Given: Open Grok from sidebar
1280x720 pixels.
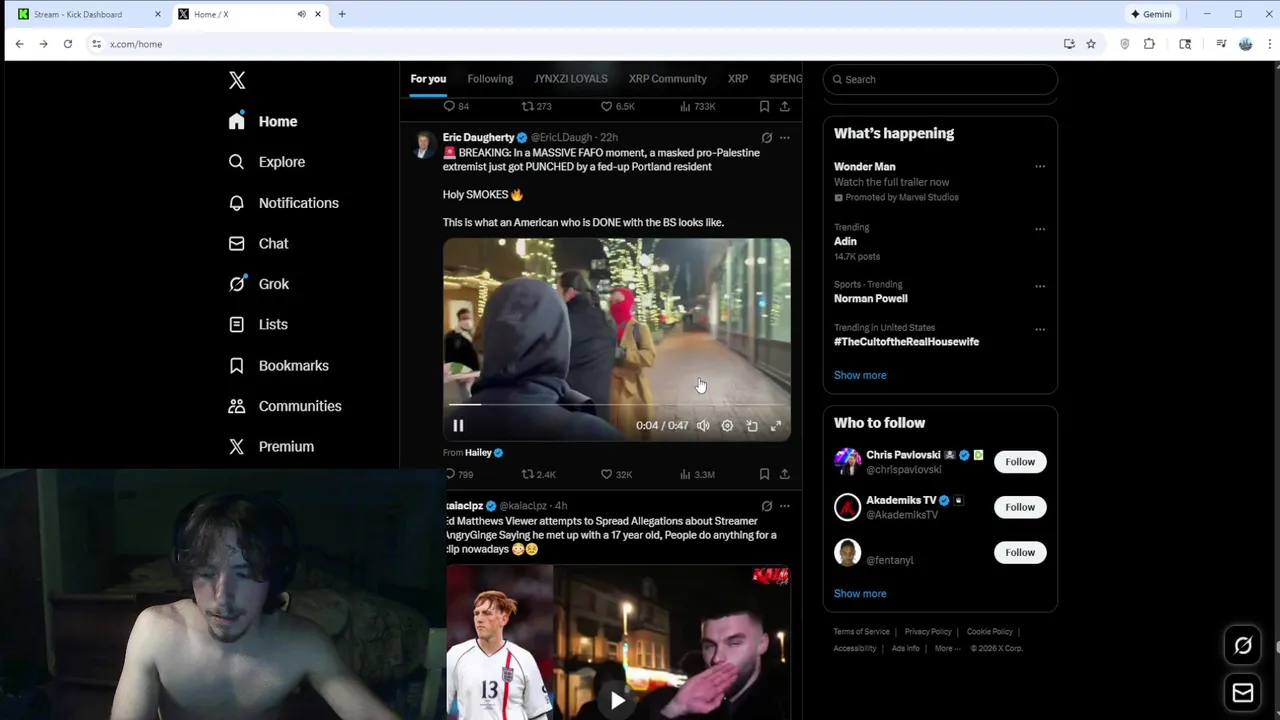Looking at the screenshot, I should coord(259,284).
